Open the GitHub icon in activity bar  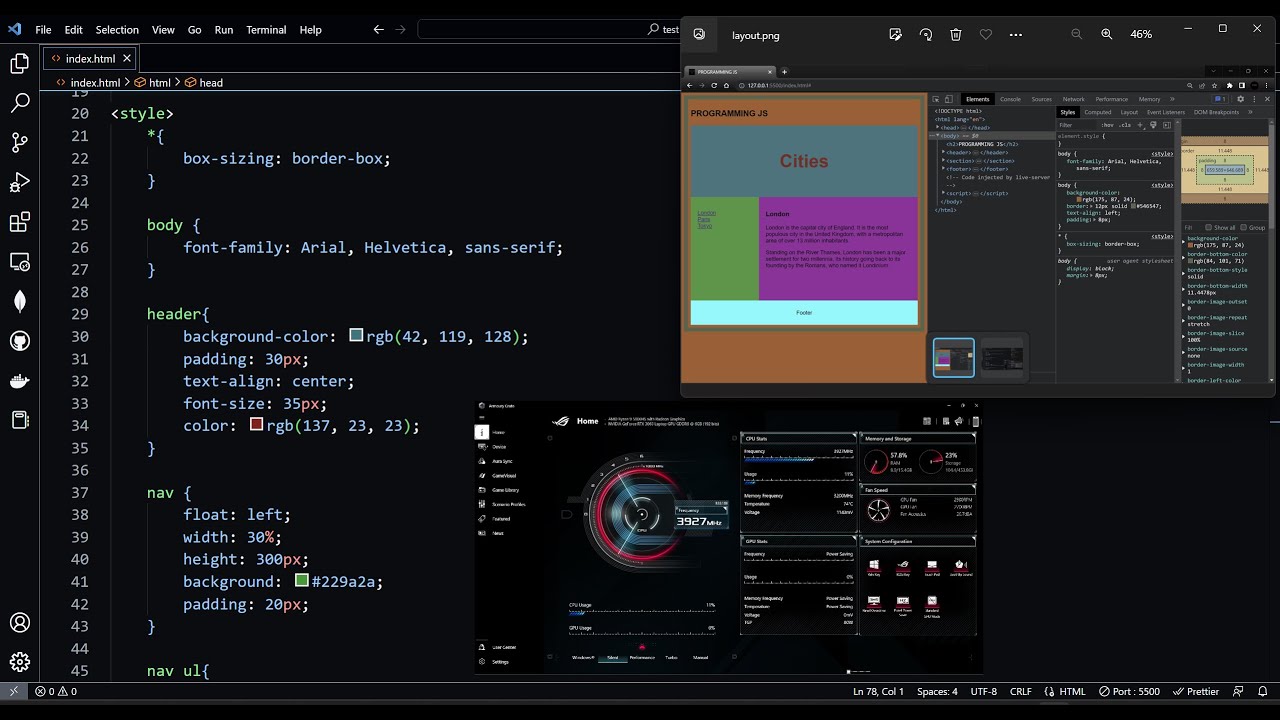click(20, 341)
